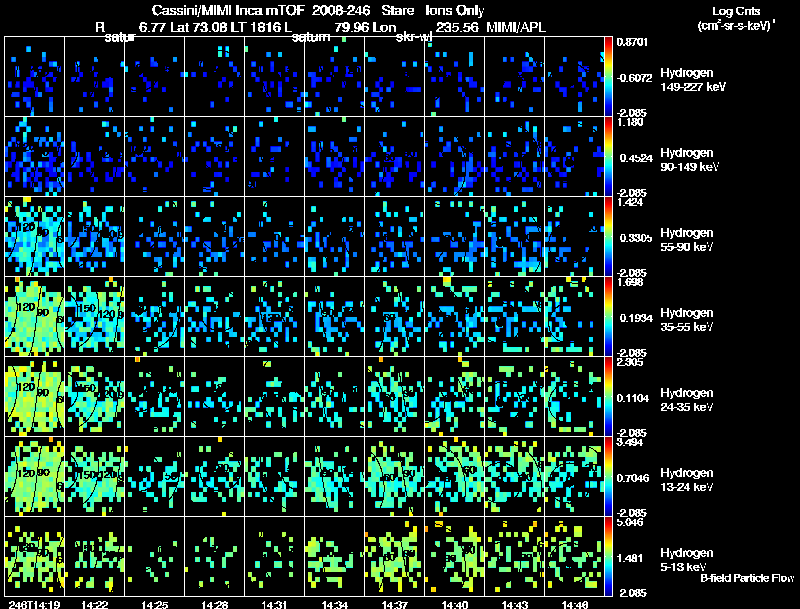The image size is (800, 609).
Task: Click the Hydrogen 13-24 keV row label
Action: click(687, 480)
